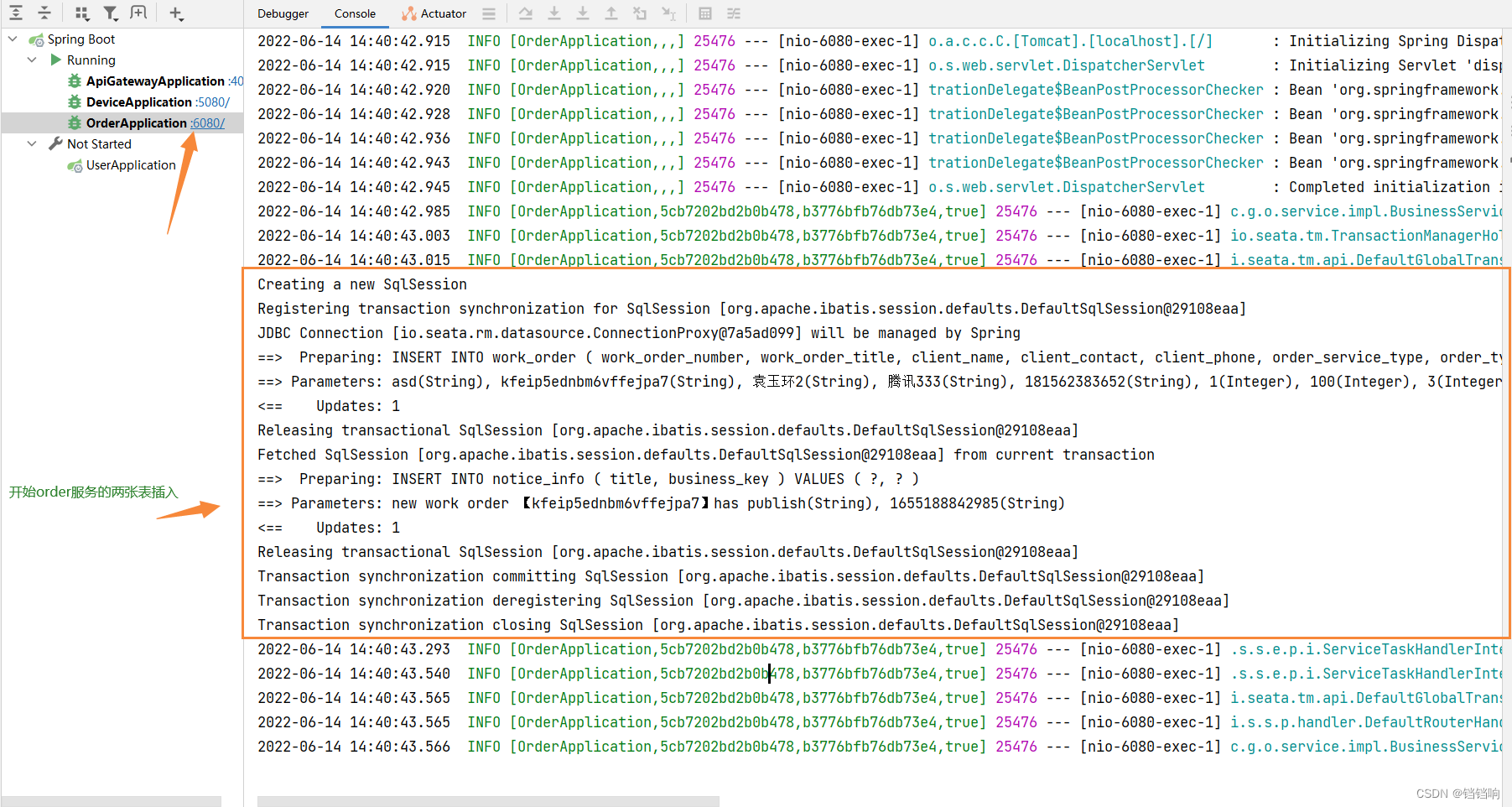The image size is (1512, 807).
Task: Click the log line timestamped 14:40:42.920
Action: 880,90
